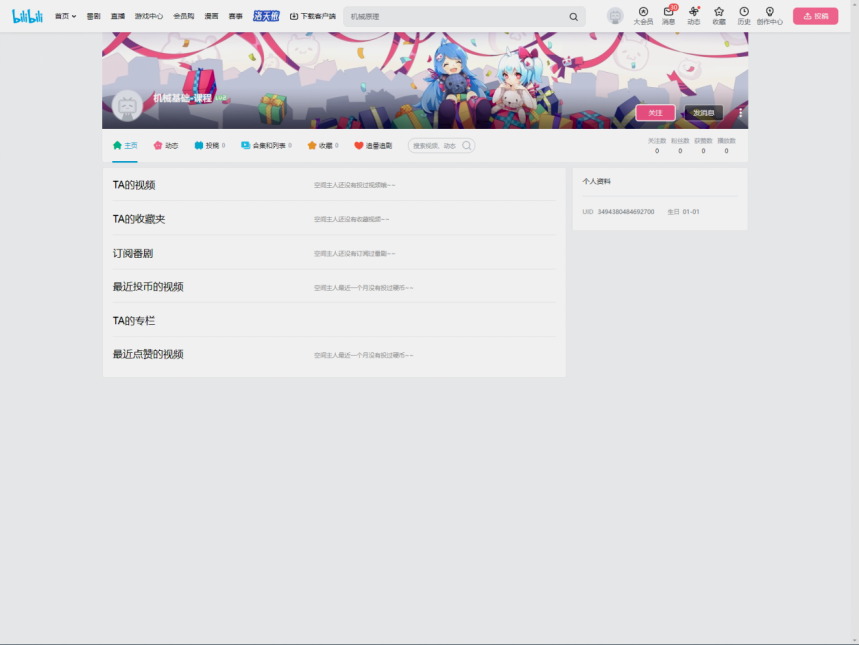Screen dimensions: 859x645
Task: Switch to the 动态 tab
Action: (x=166, y=146)
